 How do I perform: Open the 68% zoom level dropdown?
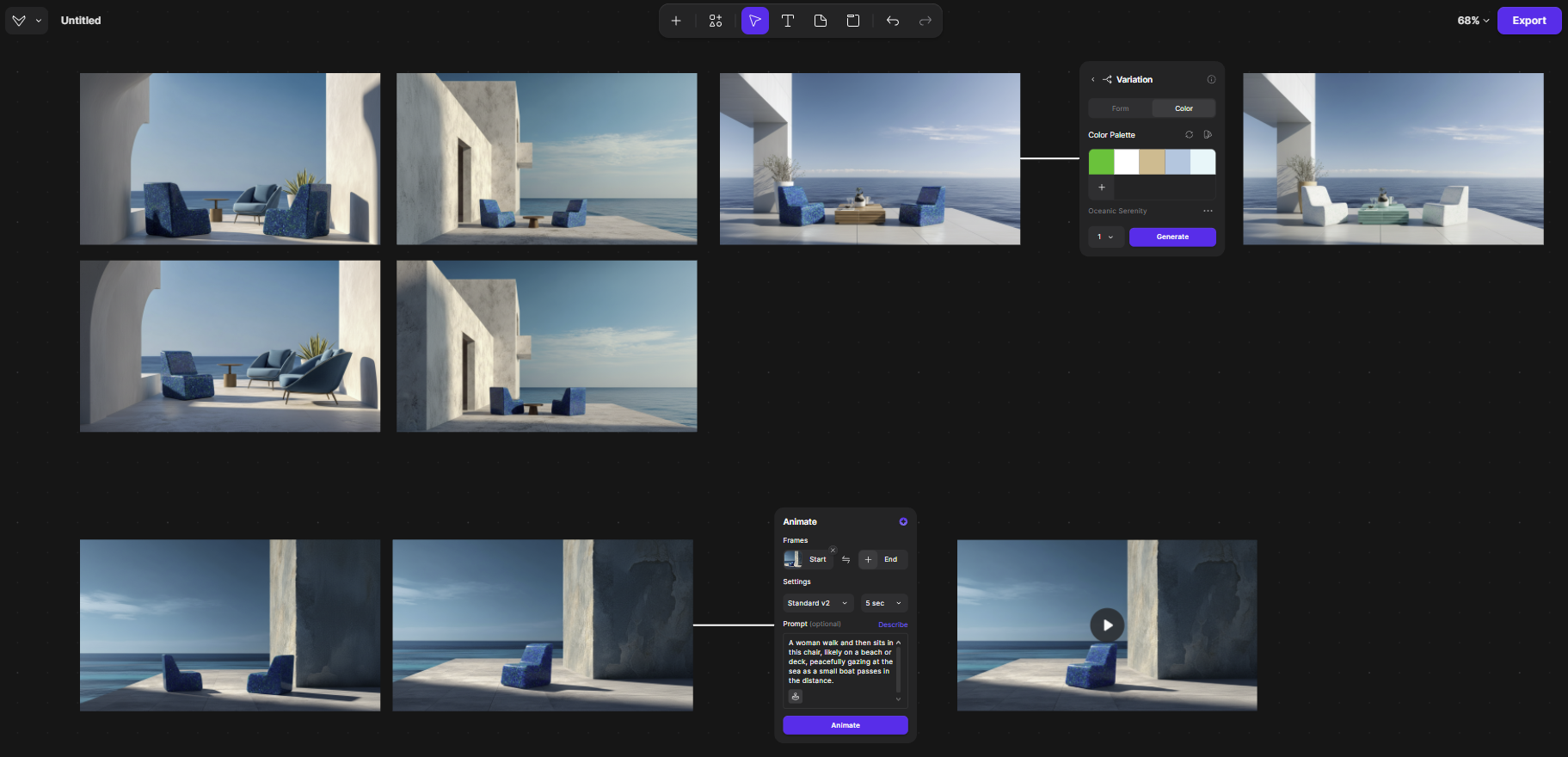tap(1473, 21)
